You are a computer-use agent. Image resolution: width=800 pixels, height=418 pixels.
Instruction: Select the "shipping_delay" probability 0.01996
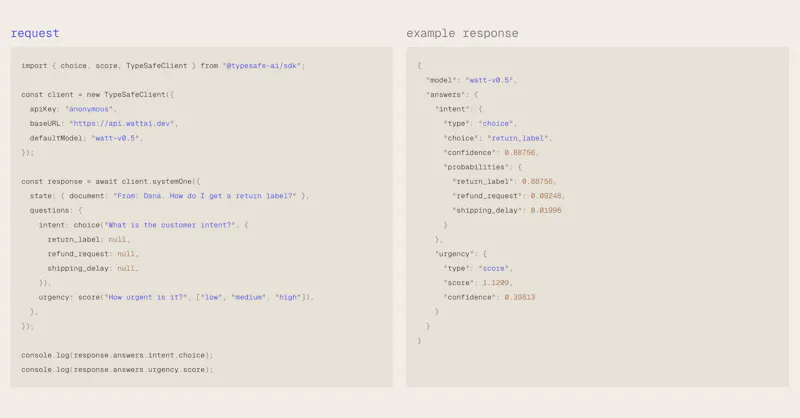[546, 210]
